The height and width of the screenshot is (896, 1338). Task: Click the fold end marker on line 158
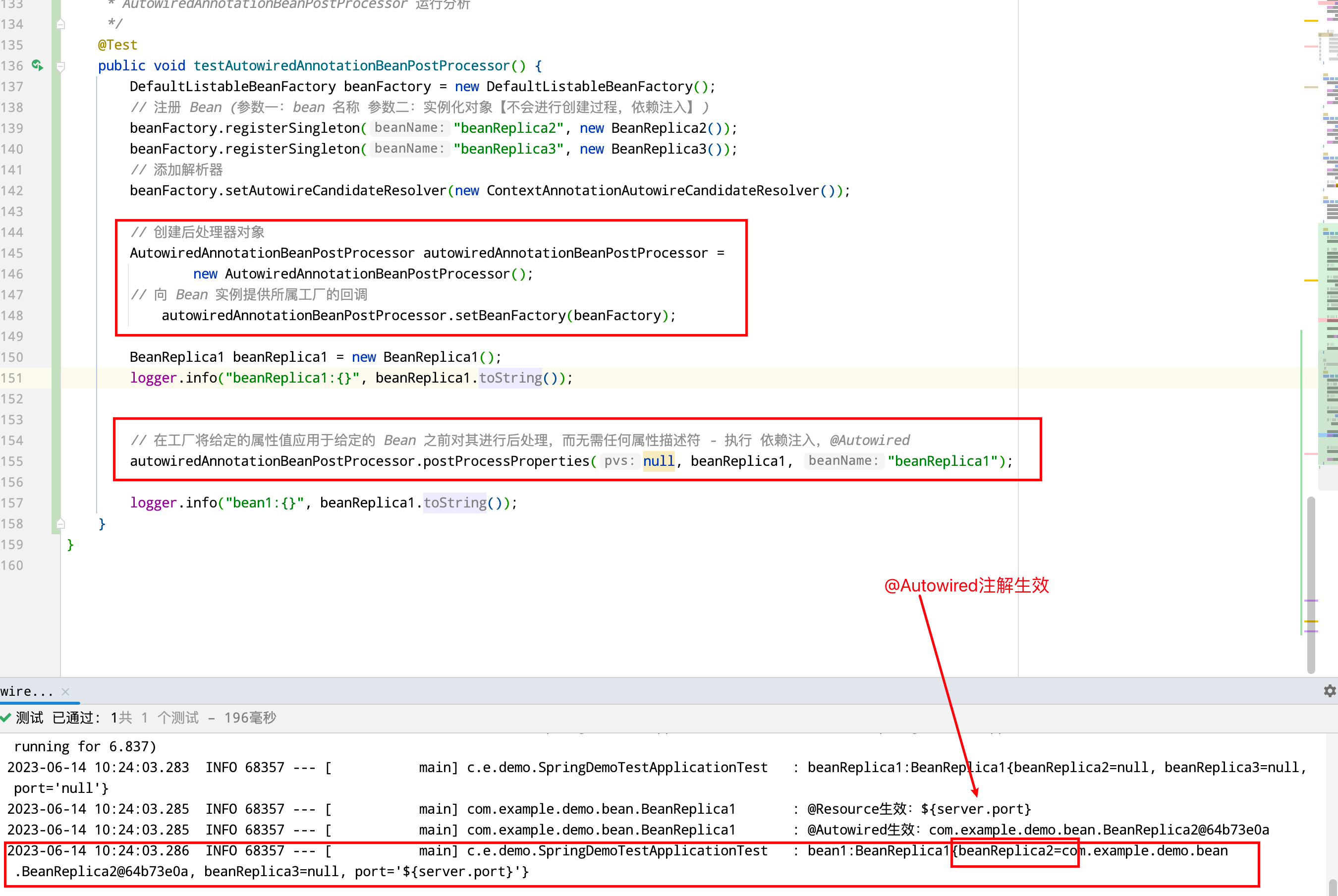60,523
